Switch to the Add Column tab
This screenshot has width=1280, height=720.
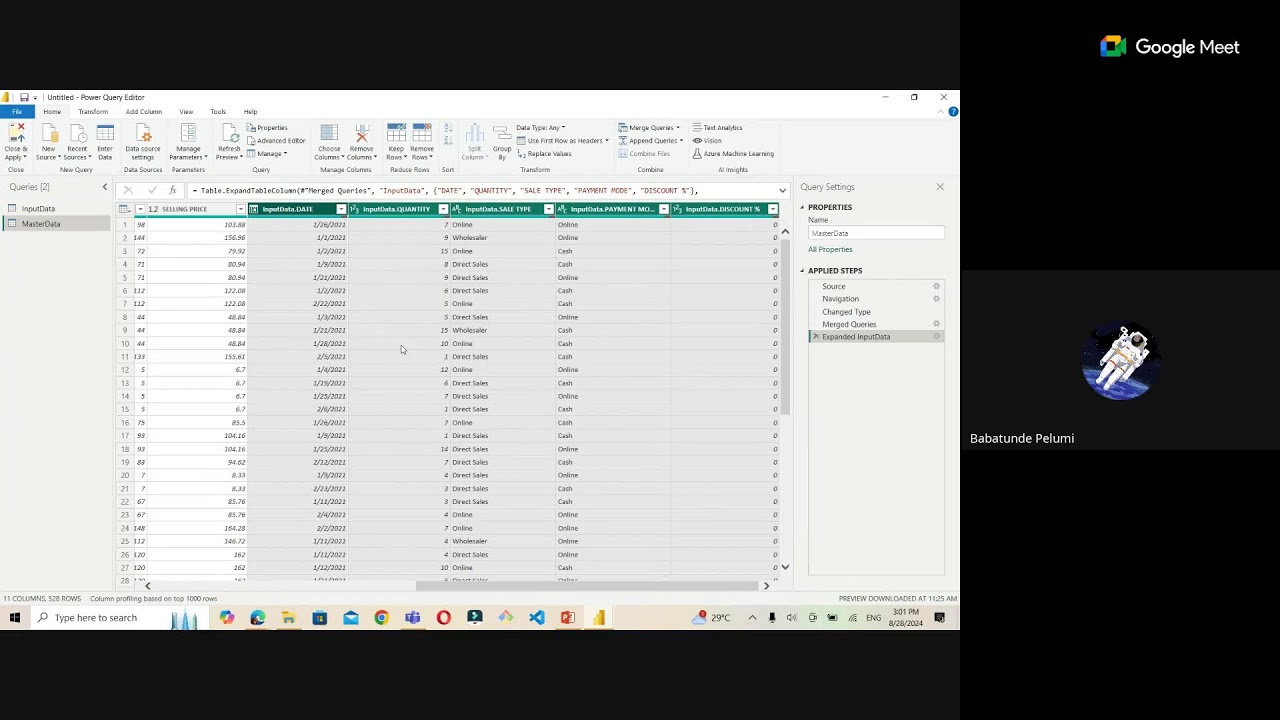[x=143, y=112]
